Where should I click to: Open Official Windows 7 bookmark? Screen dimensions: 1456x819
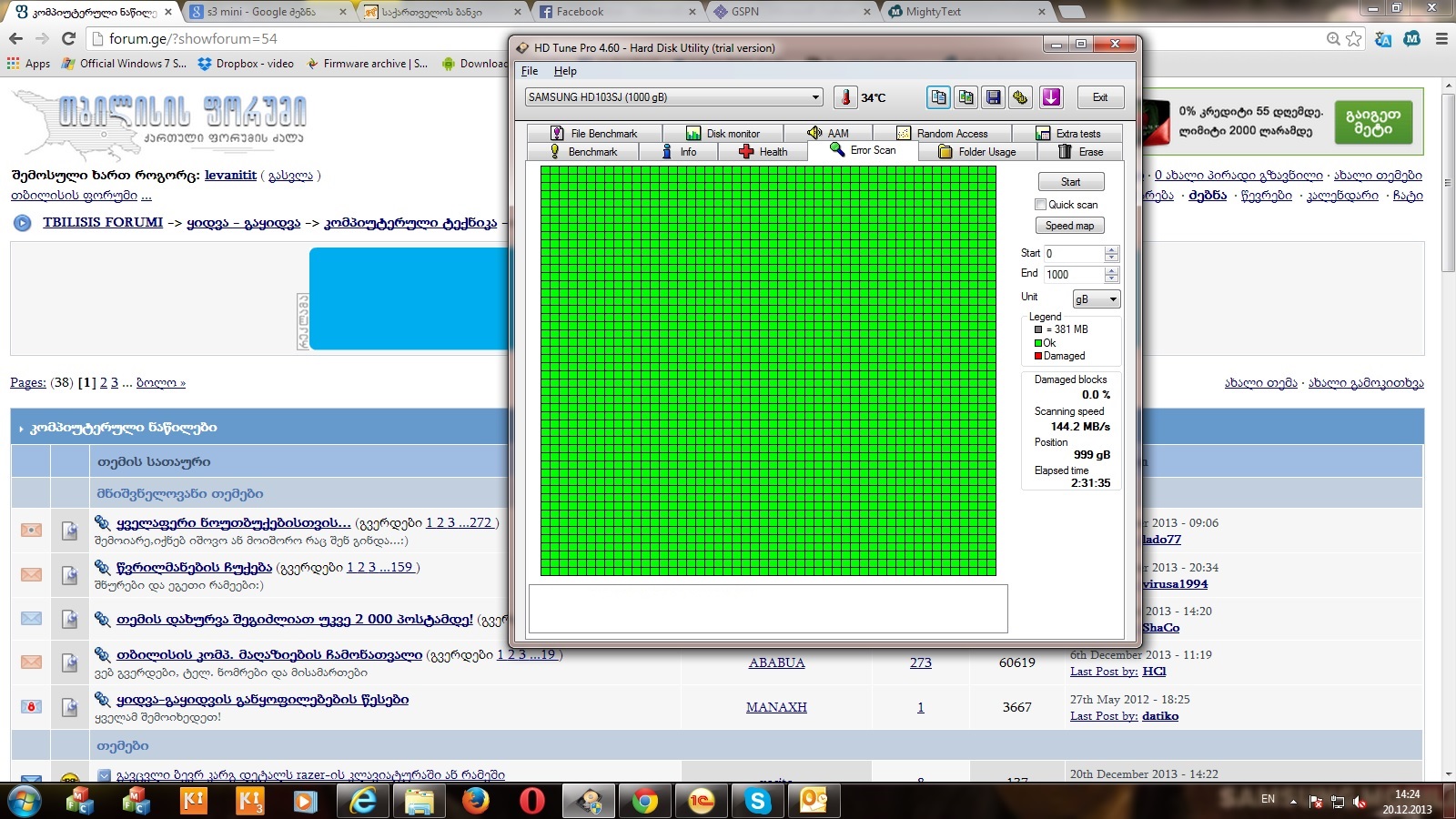(125, 64)
